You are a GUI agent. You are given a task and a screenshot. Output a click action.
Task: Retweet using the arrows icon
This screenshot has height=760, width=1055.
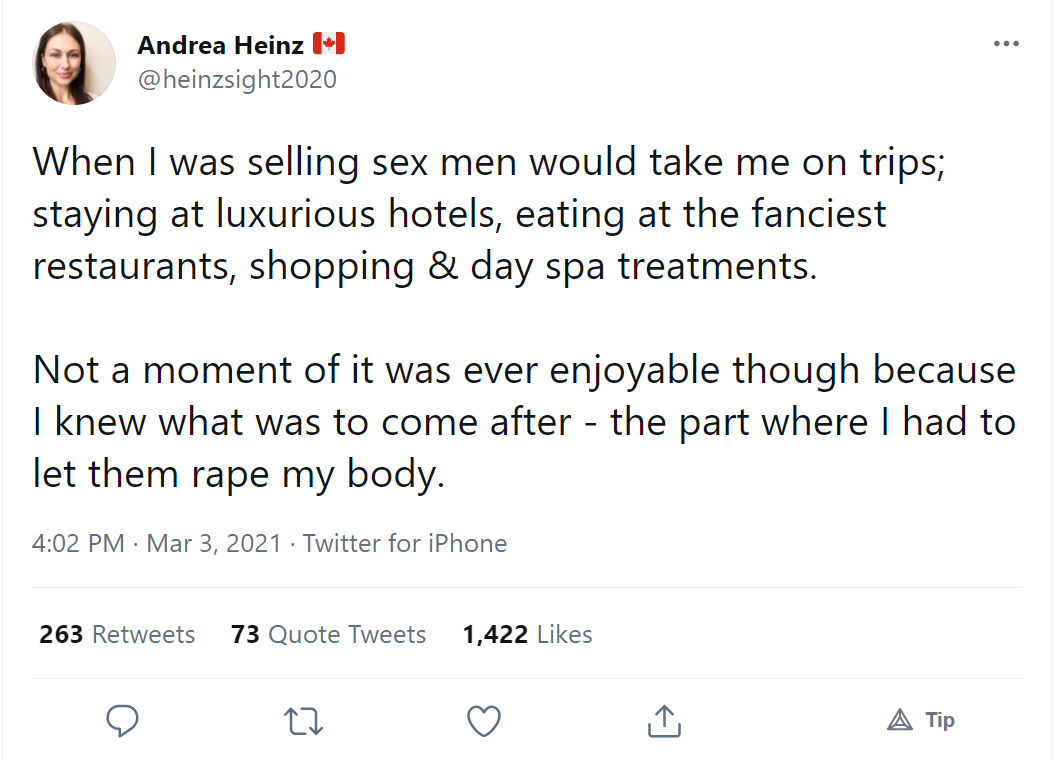pyautogui.click(x=303, y=721)
